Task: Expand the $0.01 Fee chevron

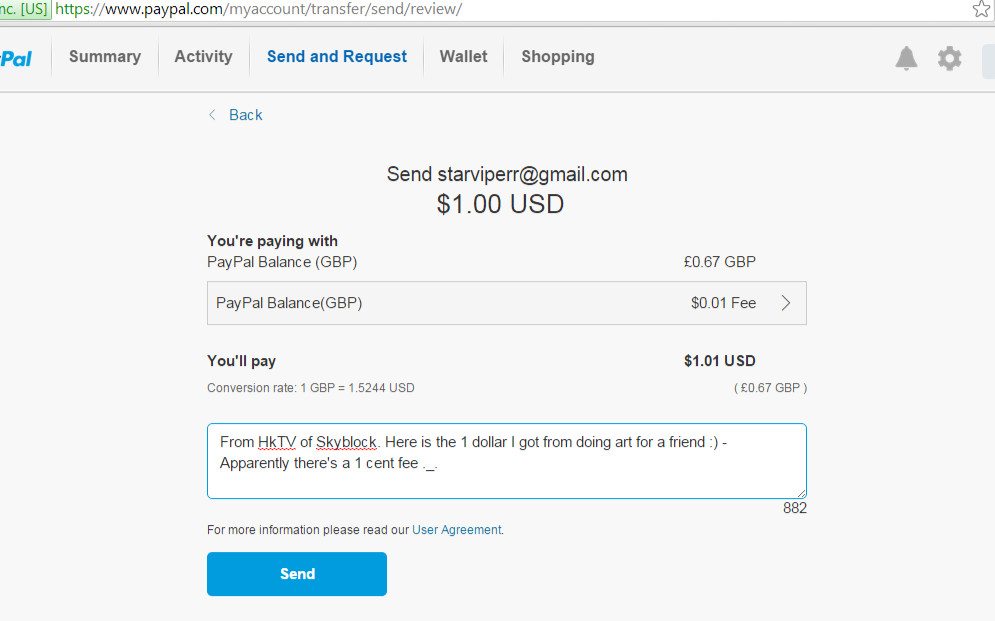Action: point(786,303)
